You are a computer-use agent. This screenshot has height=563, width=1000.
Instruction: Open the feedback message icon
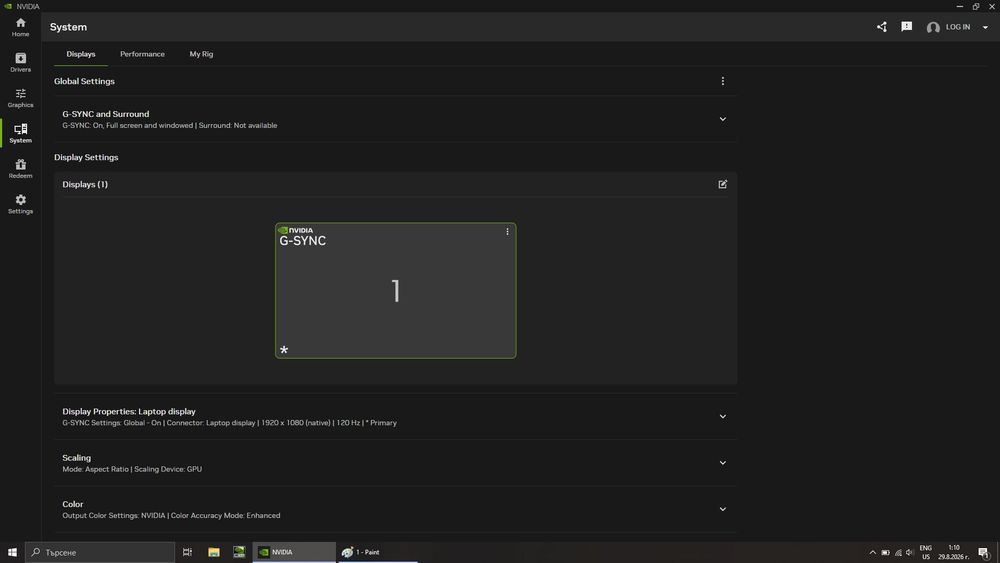[x=906, y=27]
